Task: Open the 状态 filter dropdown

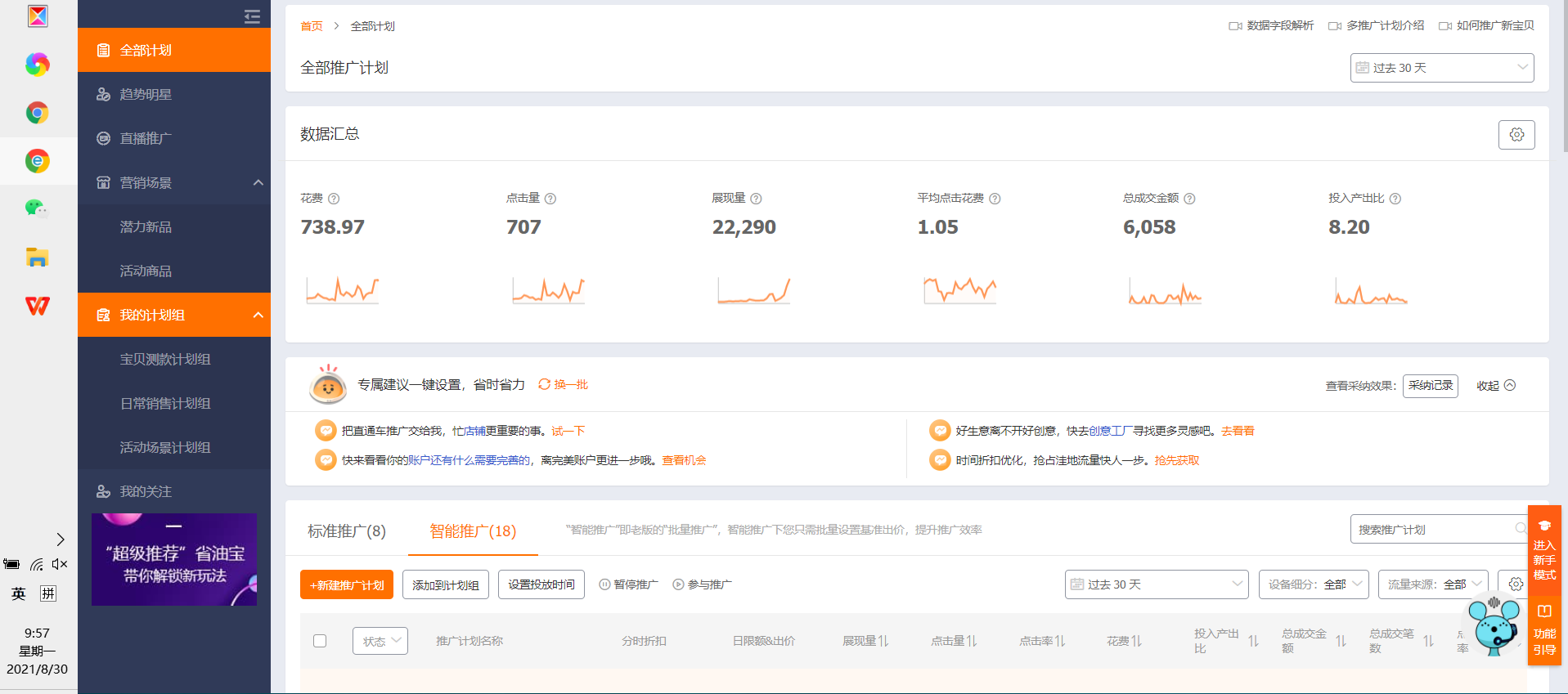Action: coord(380,642)
